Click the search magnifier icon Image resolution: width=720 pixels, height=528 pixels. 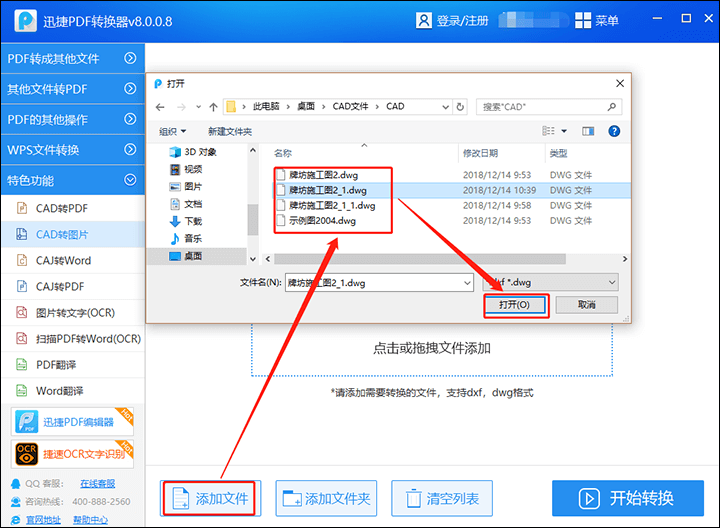point(611,107)
